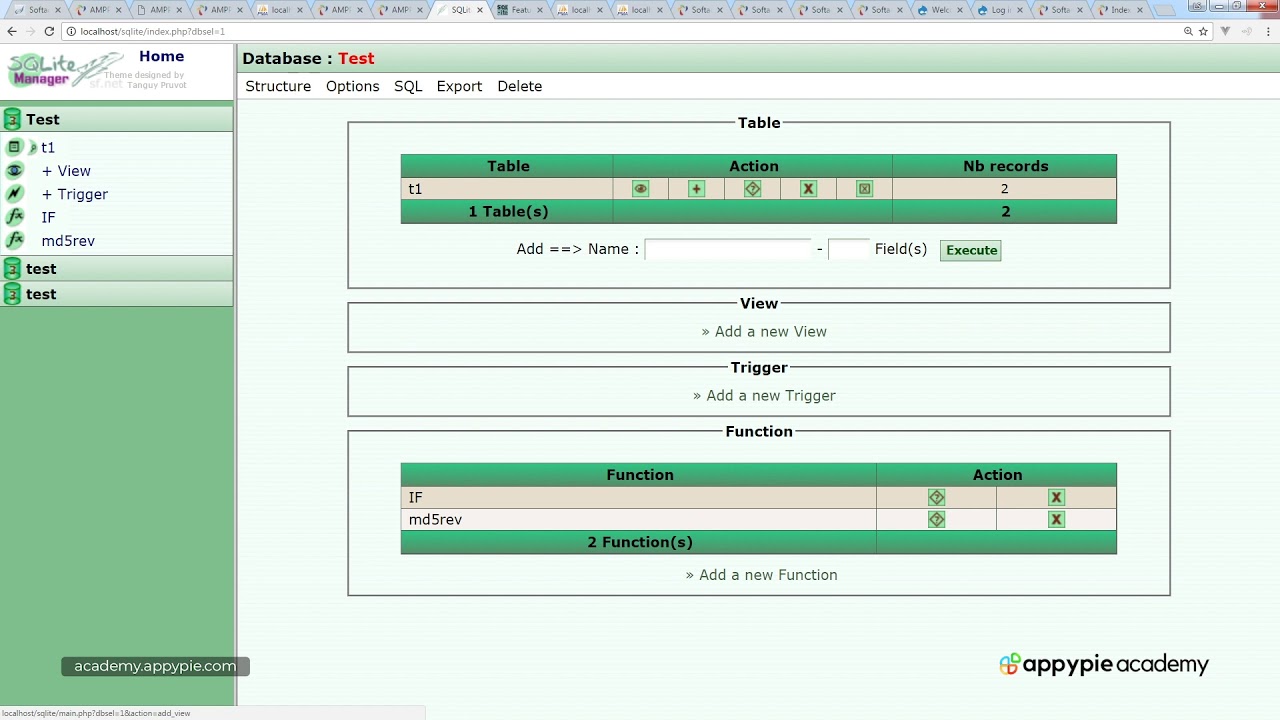This screenshot has width=1280, height=720.
Task: Follow the Add a new Function link
Action: click(x=761, y=575)
